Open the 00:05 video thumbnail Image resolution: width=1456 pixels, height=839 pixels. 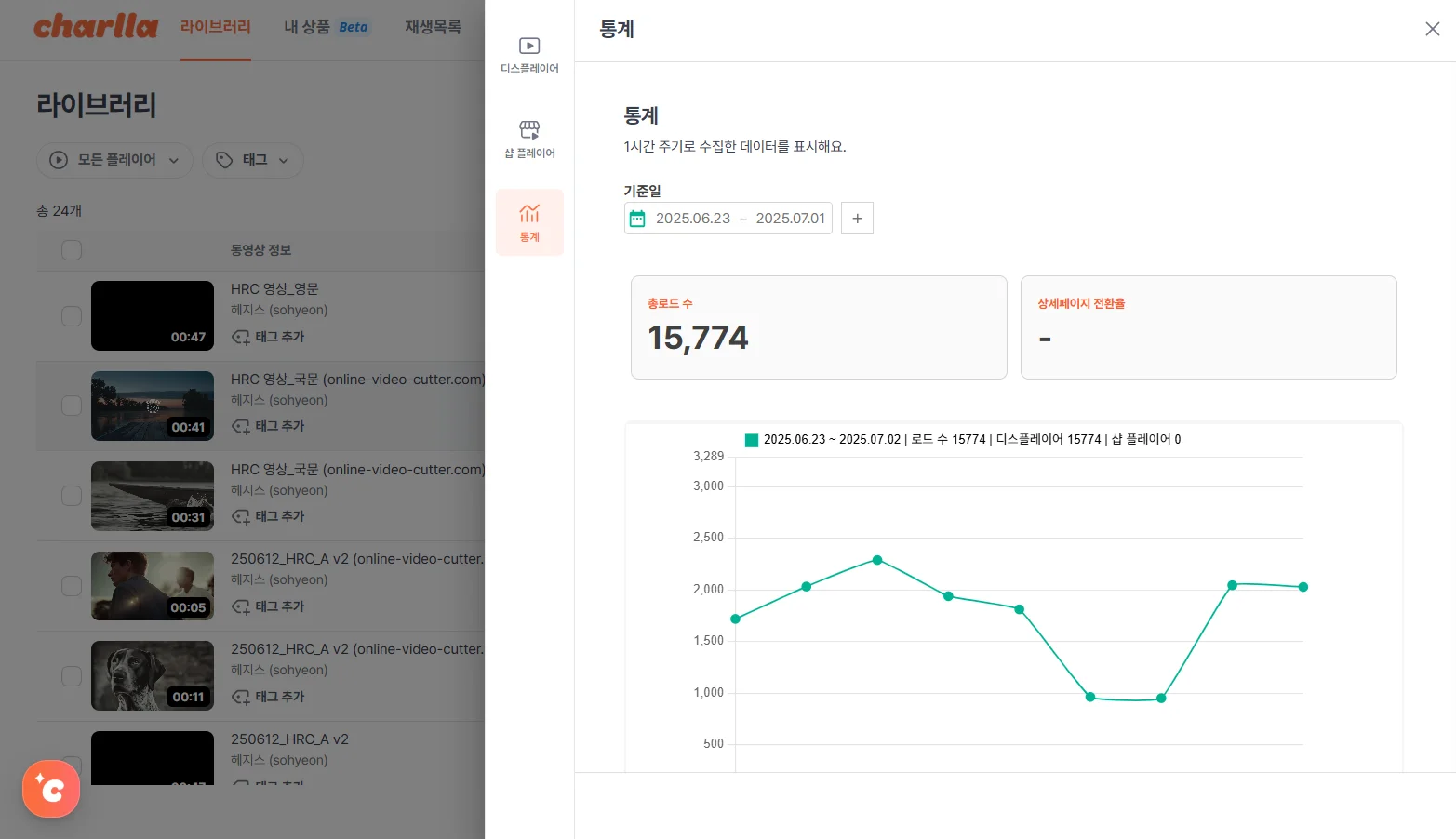(x=153, y=586)
